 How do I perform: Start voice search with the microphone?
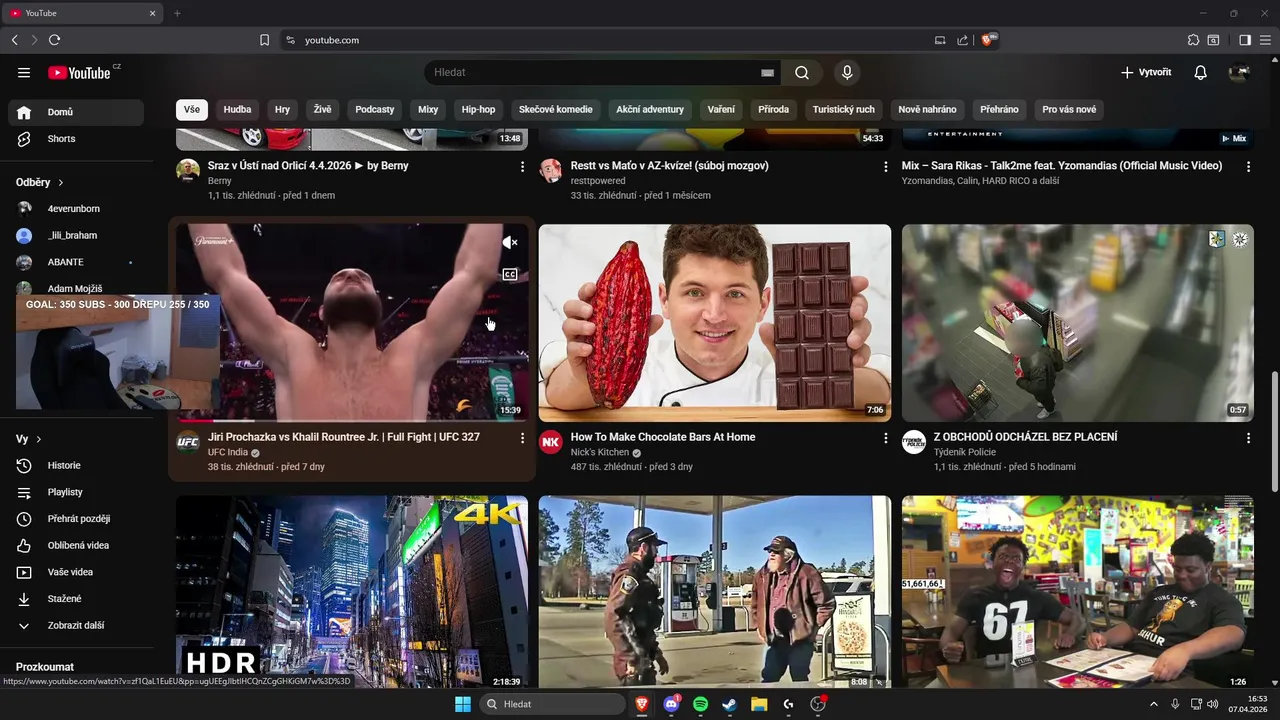[847, 72]
